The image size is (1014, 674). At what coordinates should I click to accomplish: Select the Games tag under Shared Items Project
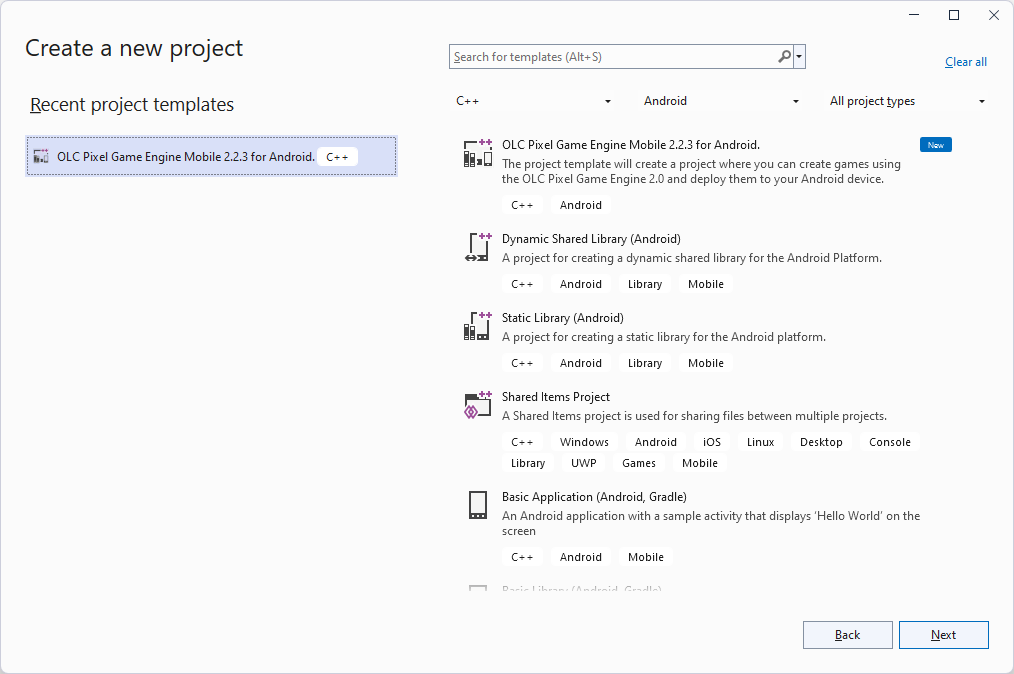coord(639,462)
